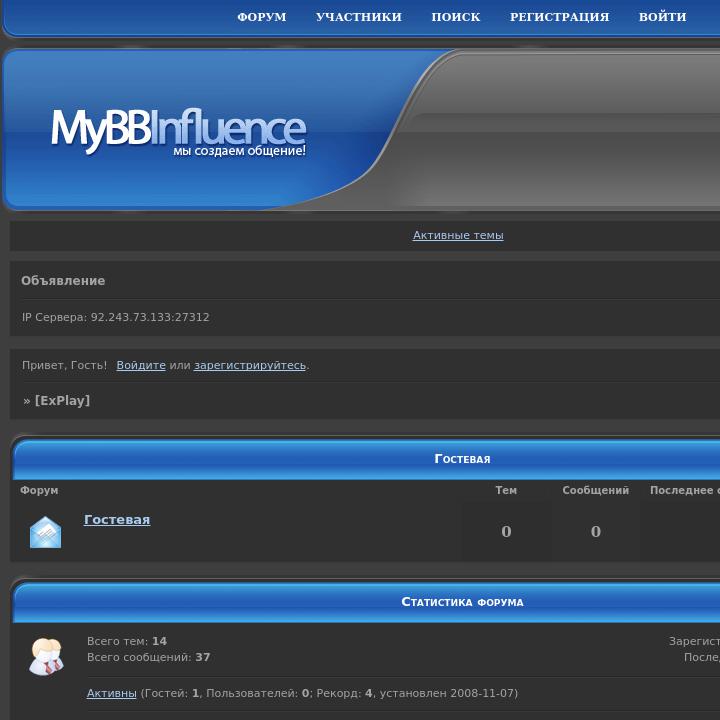Viewport: 720px width, 720px height.
Task: Click the Тем column header
Action: pyautogui.click(x=506, y=490)
